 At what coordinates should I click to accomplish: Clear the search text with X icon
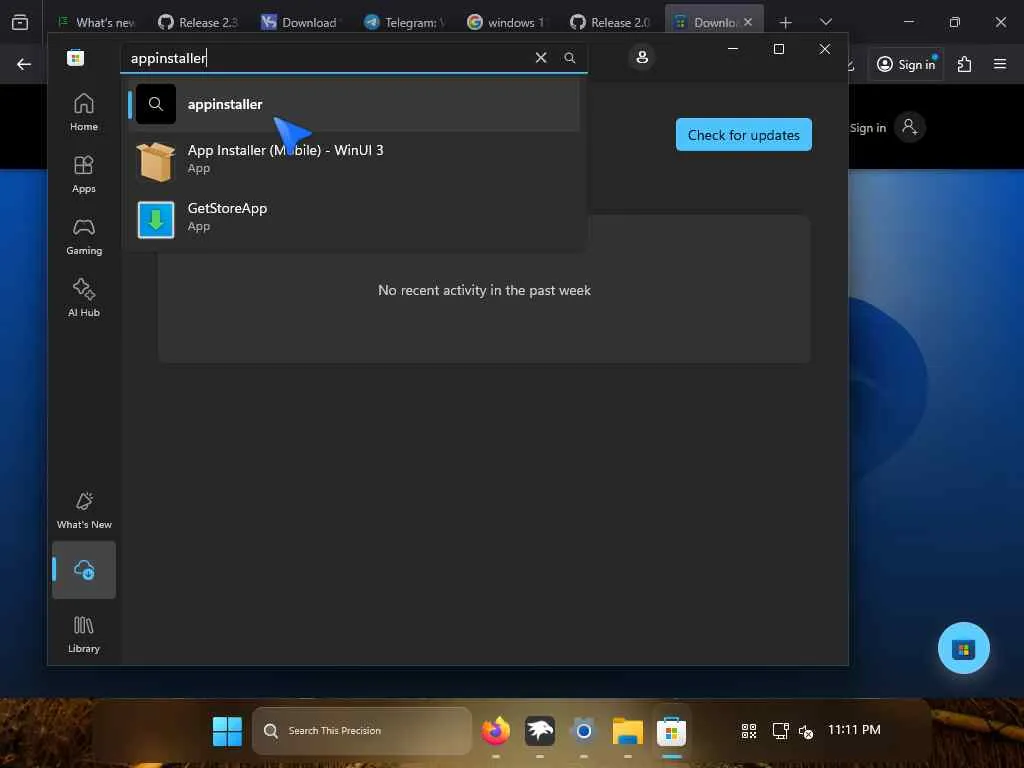541,57
